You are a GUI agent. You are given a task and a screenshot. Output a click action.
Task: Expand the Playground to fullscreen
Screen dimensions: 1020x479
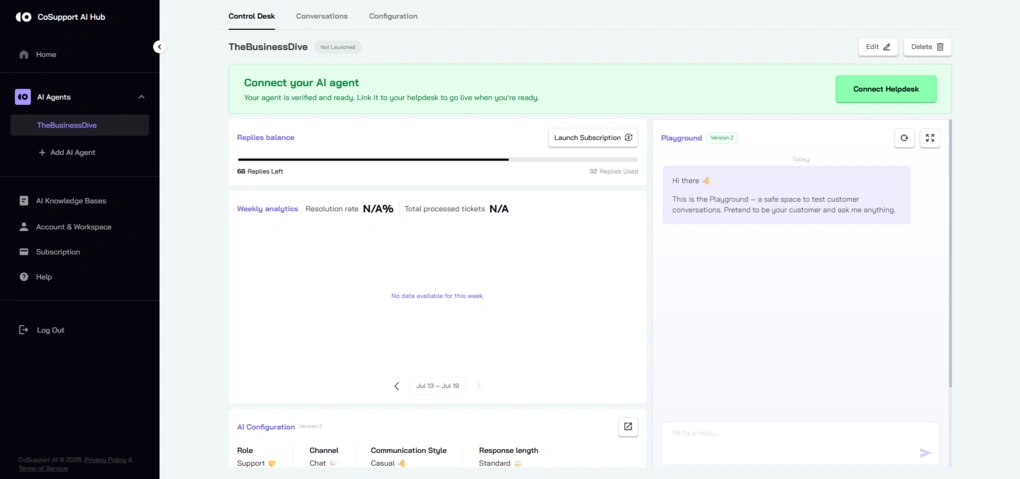point(930,138)
